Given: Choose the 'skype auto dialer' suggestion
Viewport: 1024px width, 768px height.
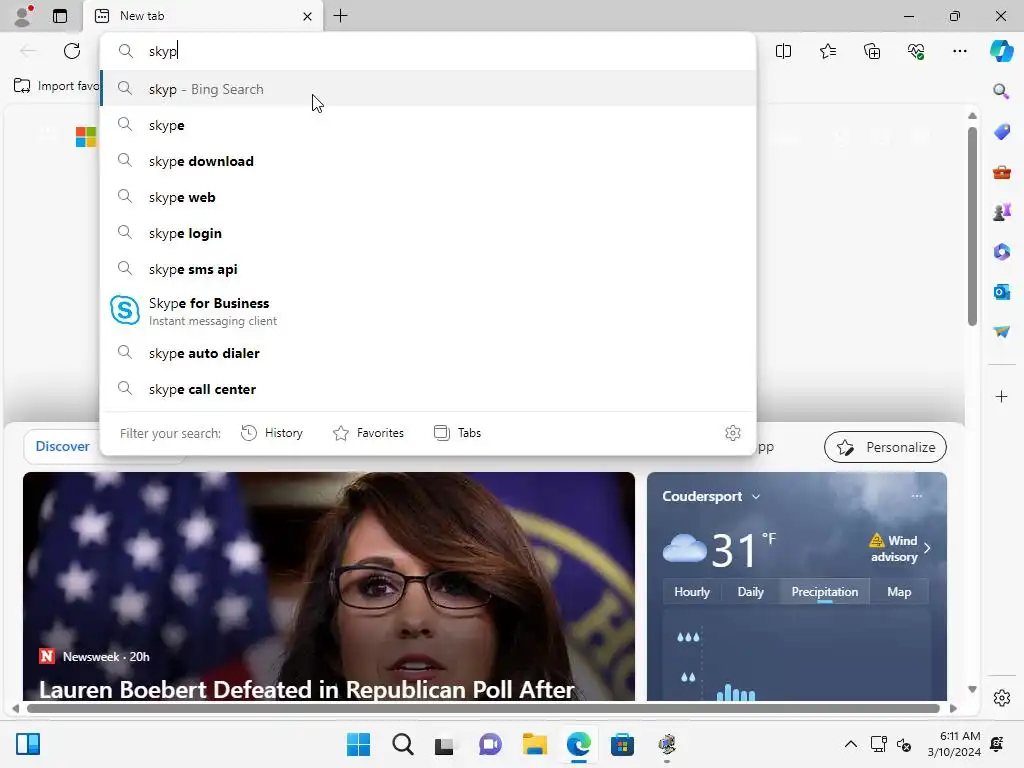Looking at the screenshot, I should click(x=428, y=353).
